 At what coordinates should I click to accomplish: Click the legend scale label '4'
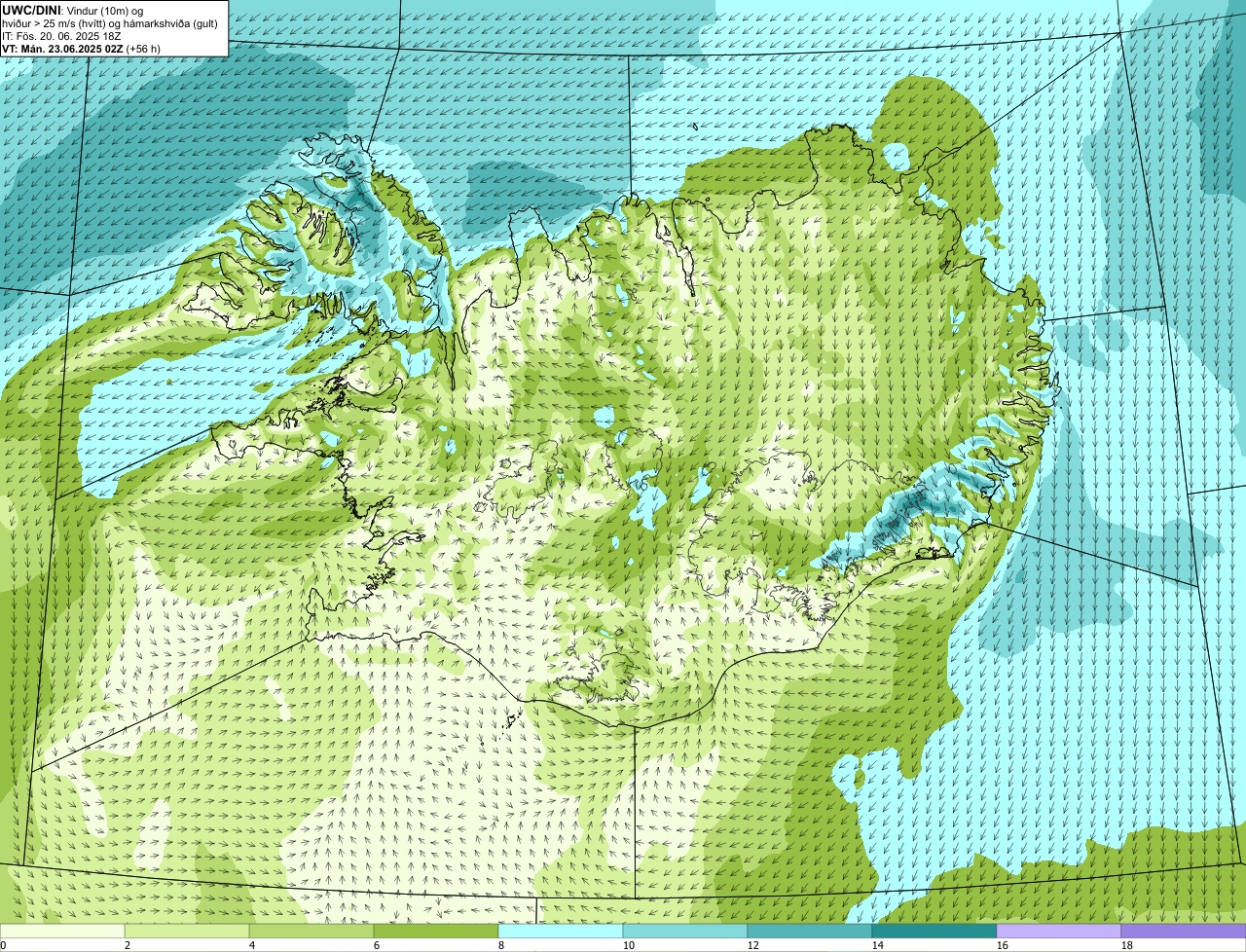click(x=252, y=945)
